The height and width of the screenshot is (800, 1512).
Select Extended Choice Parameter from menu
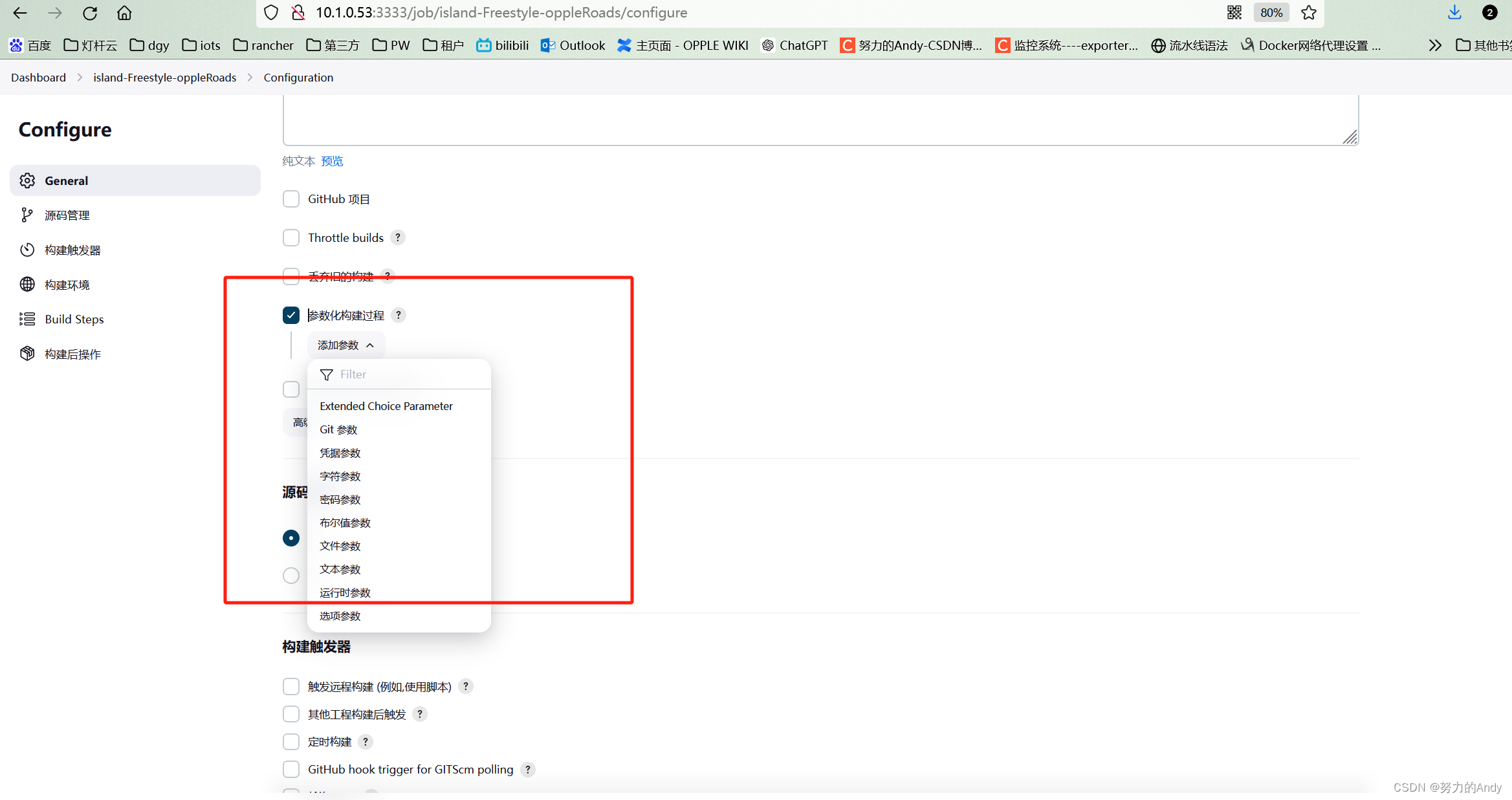point(386,406)
